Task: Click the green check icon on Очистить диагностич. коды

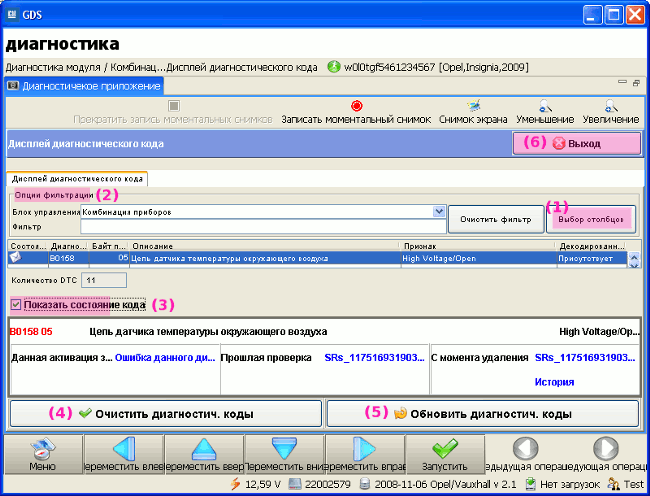Action: click(85, 413)
